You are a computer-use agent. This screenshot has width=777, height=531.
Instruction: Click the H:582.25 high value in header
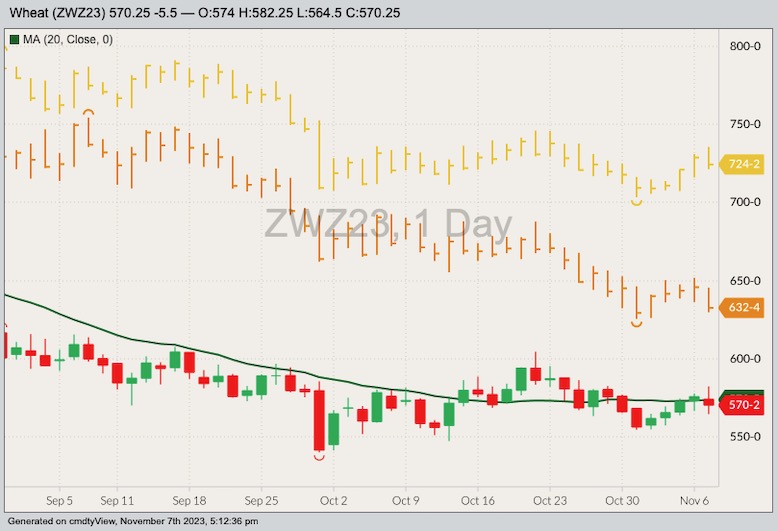[x=266, y=12]
